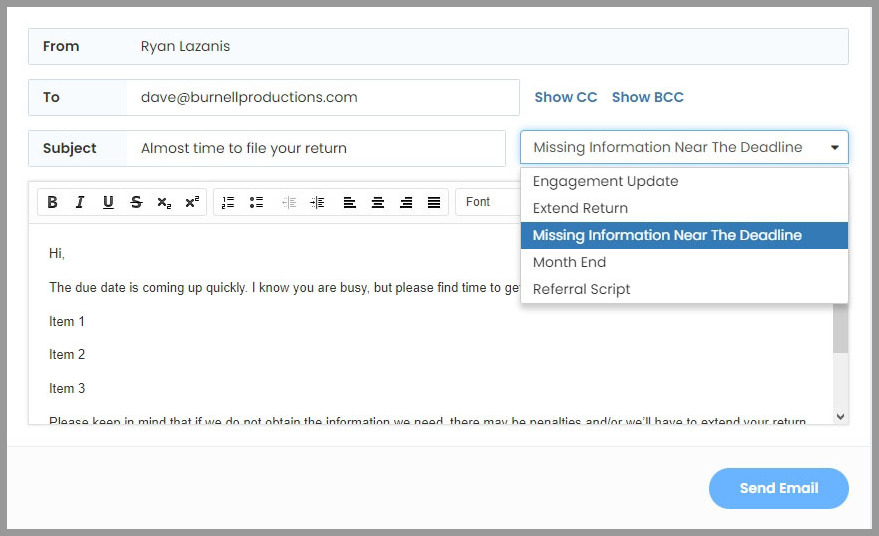Click the 'Item 2' line in body
The image size is (879, 536).
click(67, 354)
